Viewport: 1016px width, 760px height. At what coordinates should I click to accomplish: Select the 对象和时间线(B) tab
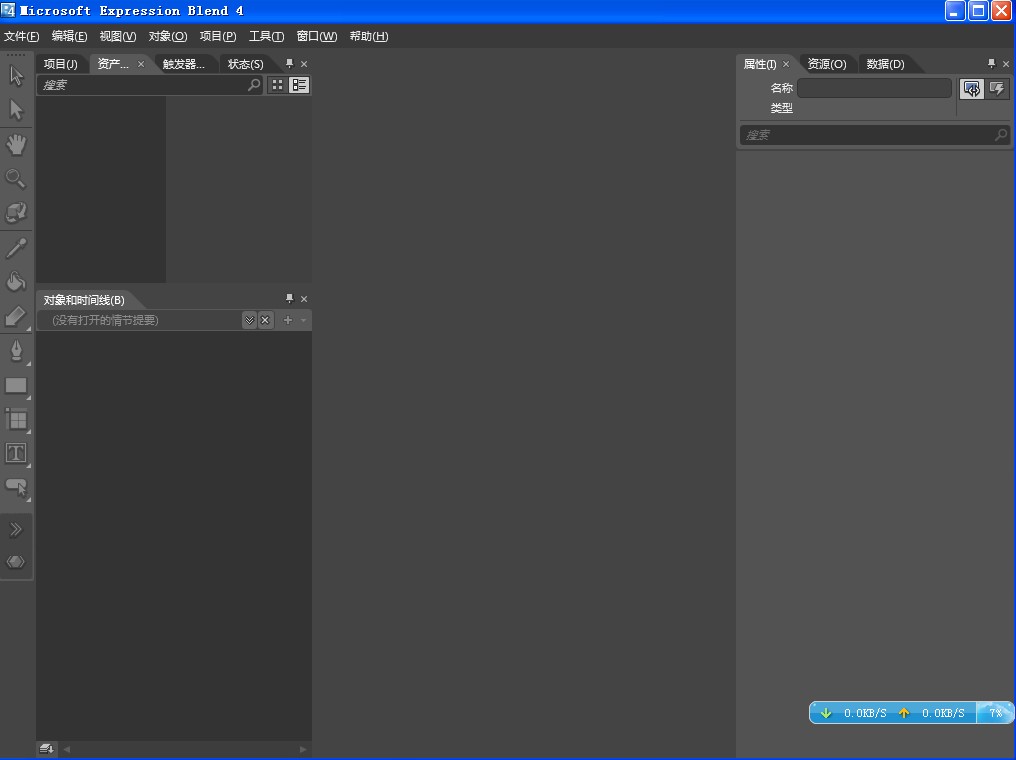pyautogui.click(x=84, y=300)
